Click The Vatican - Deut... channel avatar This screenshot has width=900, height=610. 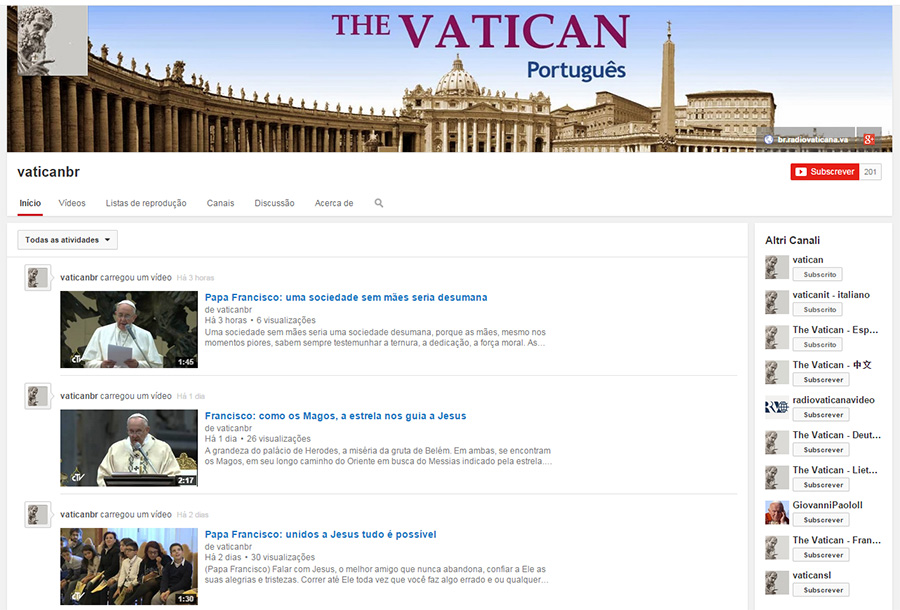(x=777, y=442)
